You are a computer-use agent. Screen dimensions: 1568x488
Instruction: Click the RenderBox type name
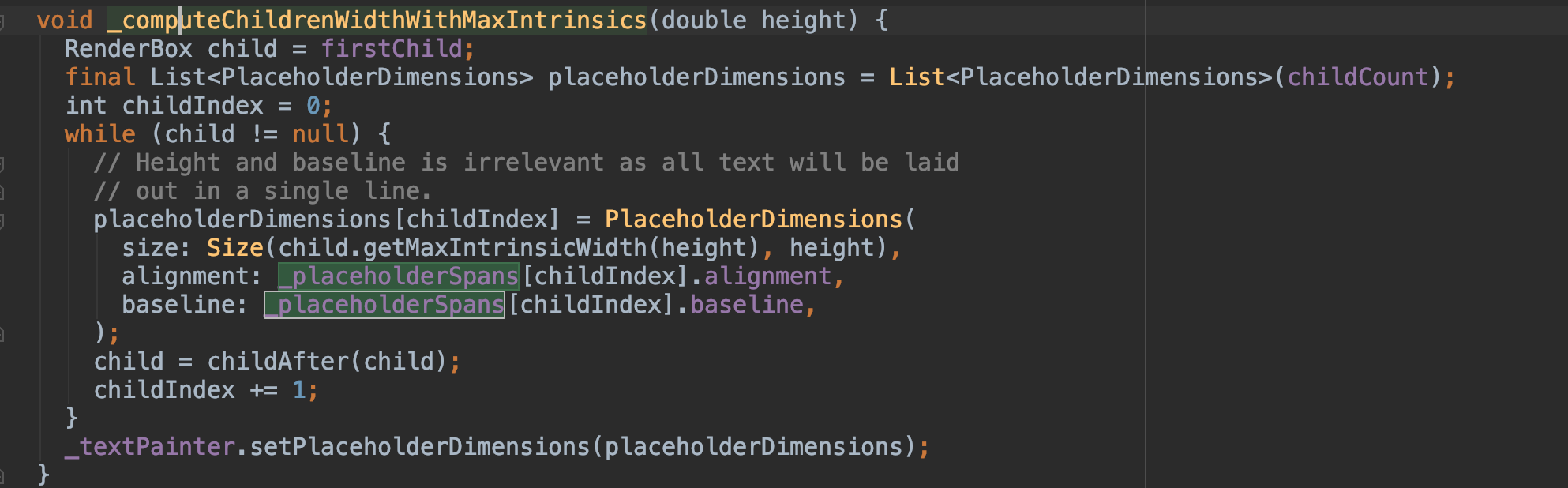pyautogui.click(x=129, y=49)
